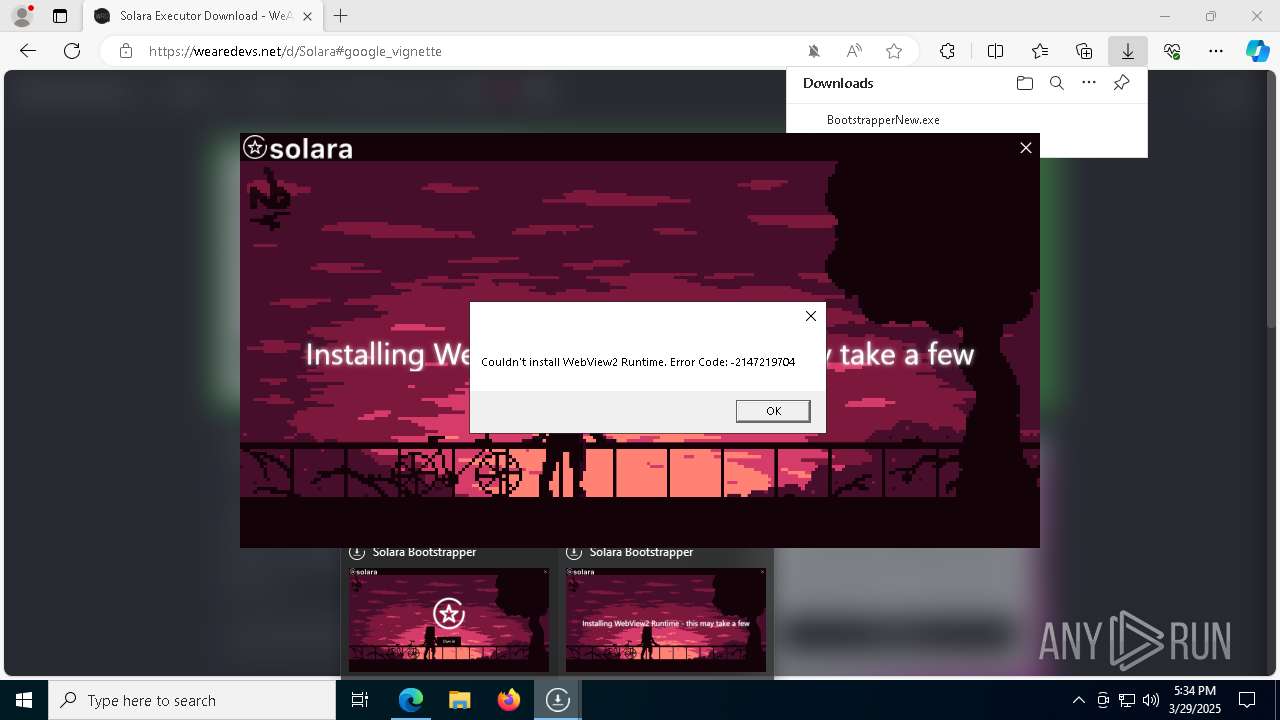View site information lock icon
1280x720 pixels.
pyautogui.click(x=126, y=51)
